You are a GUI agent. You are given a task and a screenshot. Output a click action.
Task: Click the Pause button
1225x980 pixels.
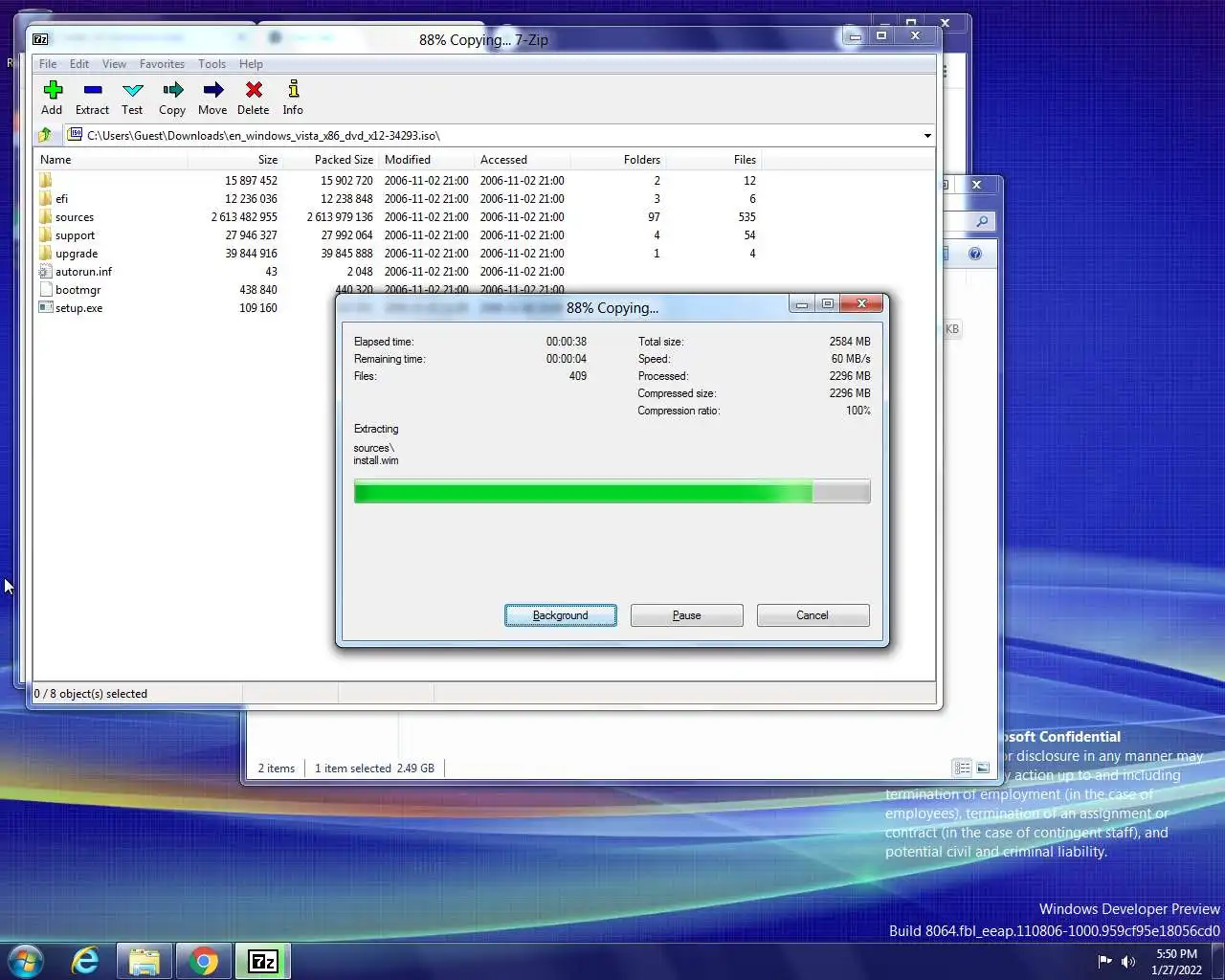687,615
